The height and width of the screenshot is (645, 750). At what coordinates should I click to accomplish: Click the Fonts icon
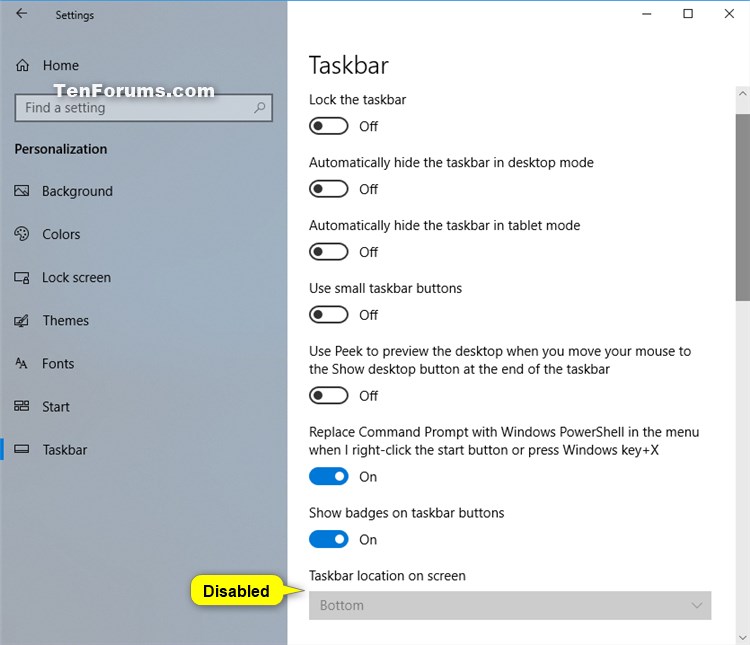click(x=22, y=364)
